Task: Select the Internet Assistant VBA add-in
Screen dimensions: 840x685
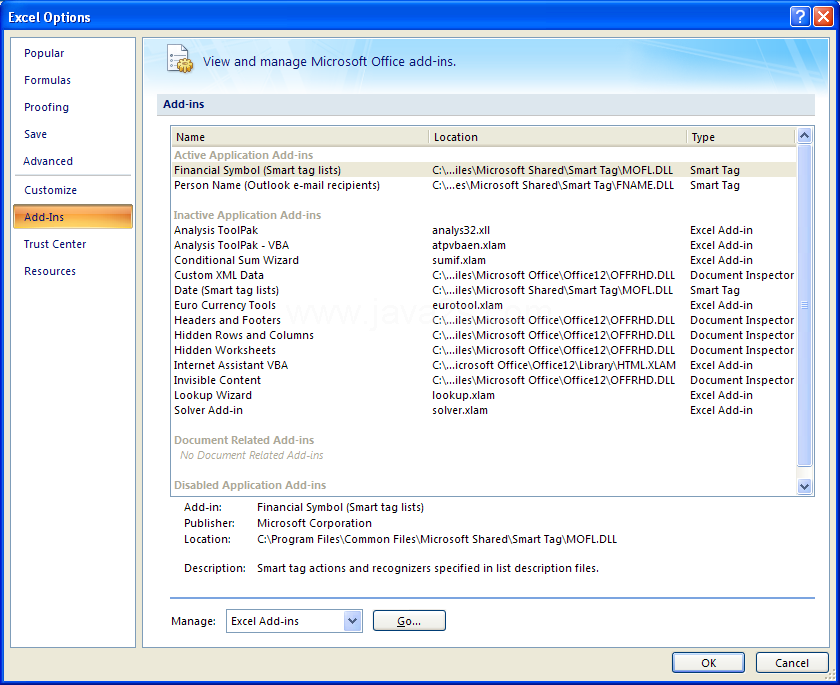Action: tap(484, 365)
